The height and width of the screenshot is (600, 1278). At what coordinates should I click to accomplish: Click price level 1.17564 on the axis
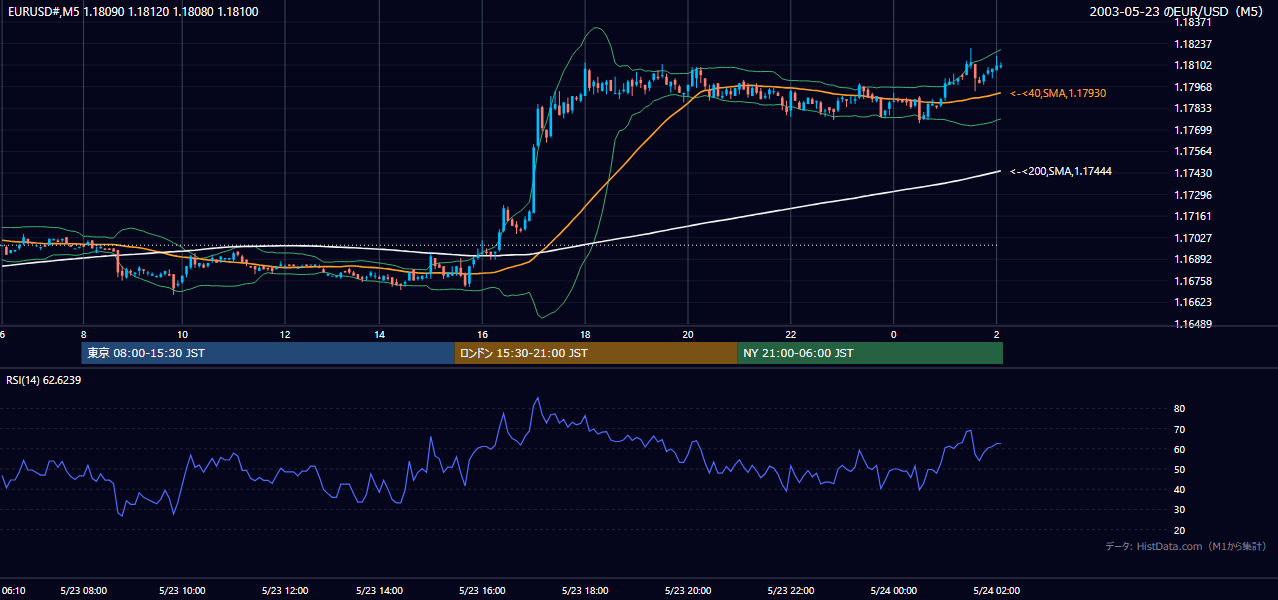pyautogui.click(x=1194, y=151)
